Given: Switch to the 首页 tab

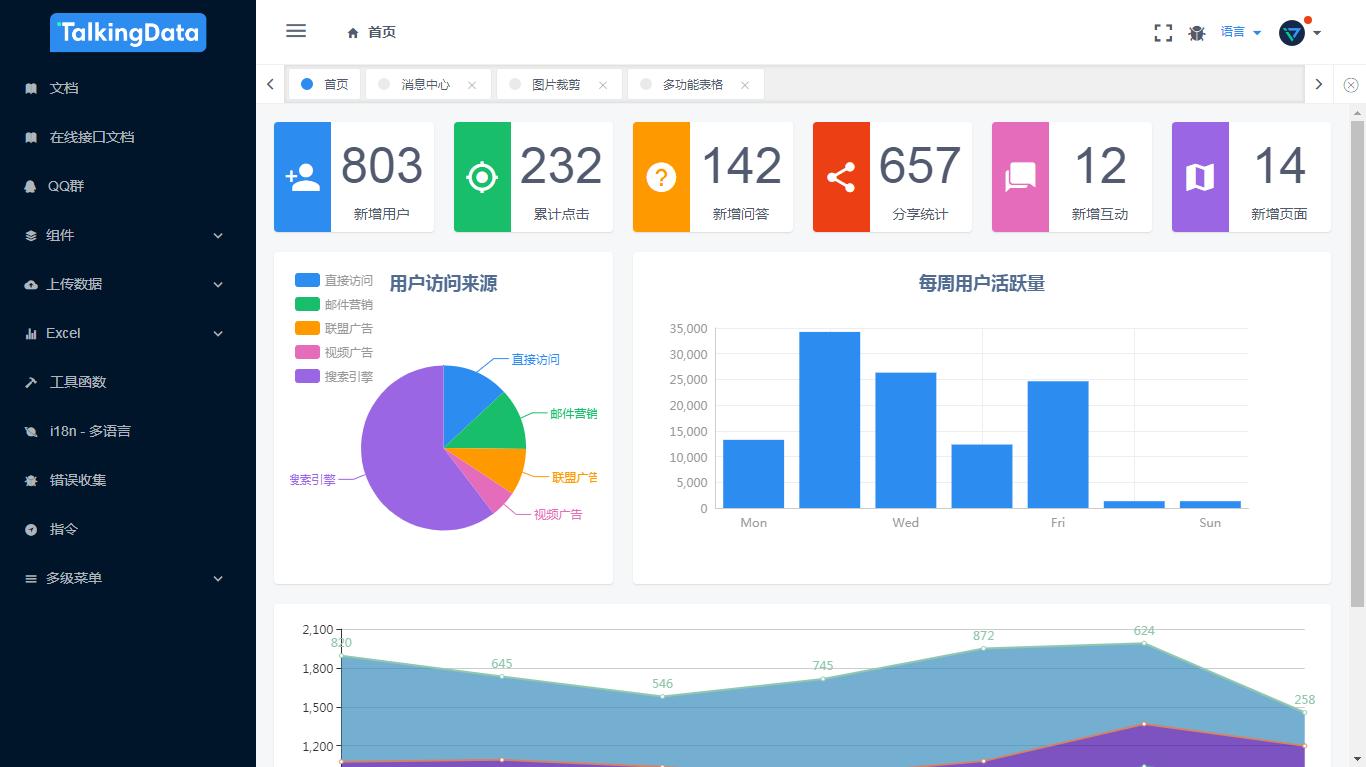Looking at the screenshot, I should pos(325,84).
